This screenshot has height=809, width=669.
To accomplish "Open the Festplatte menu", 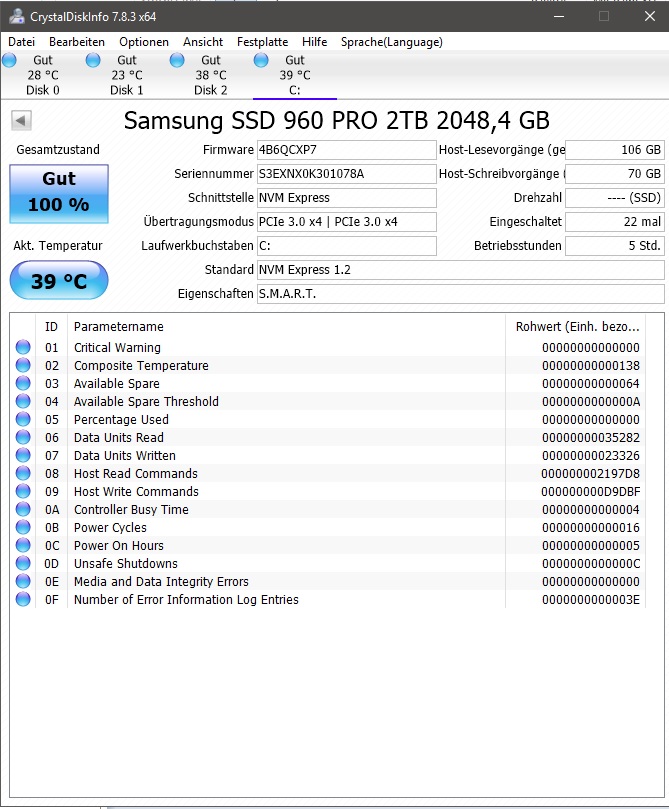I will (x=263, y=42).
